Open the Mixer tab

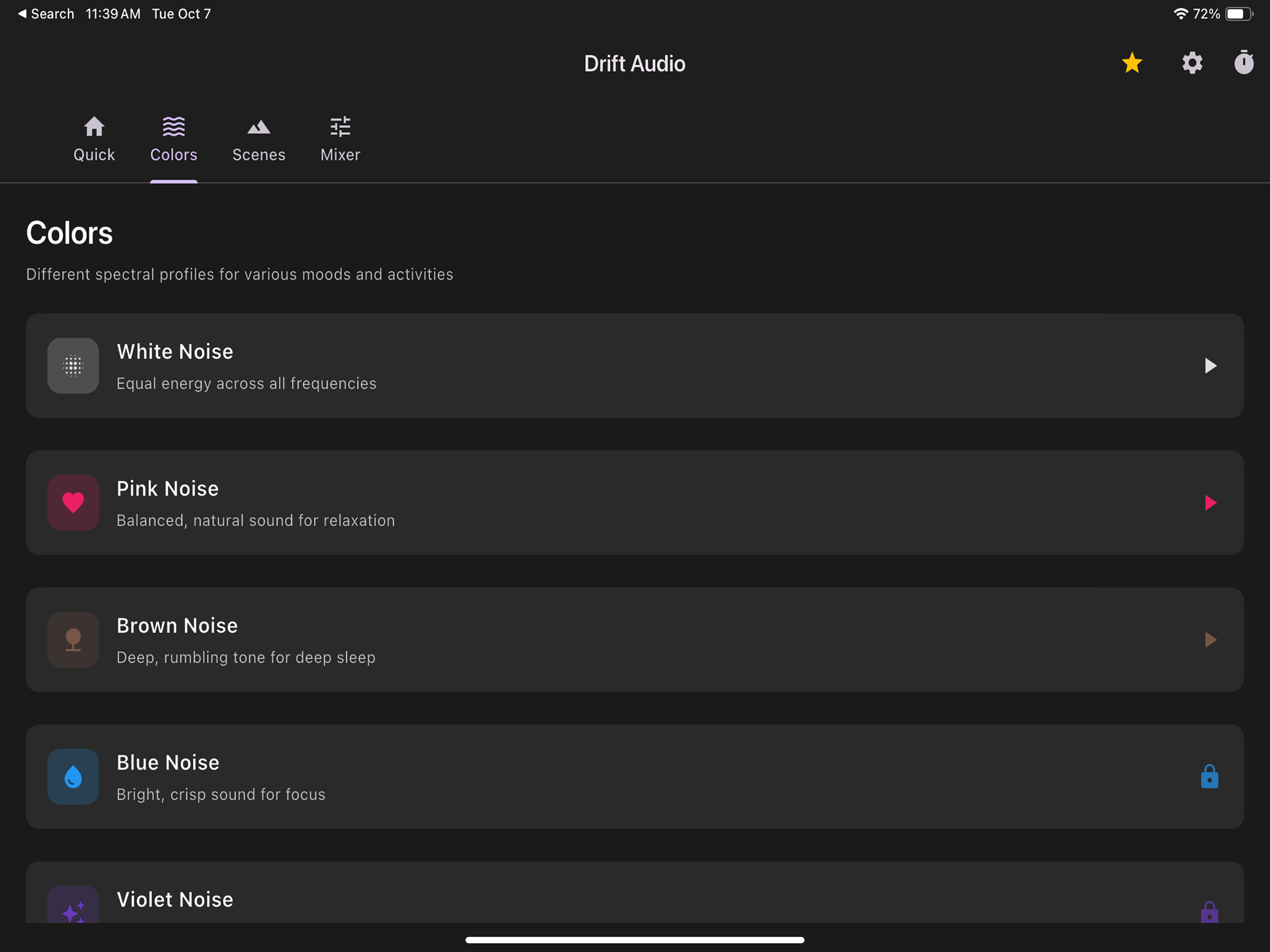click(341, 139)
